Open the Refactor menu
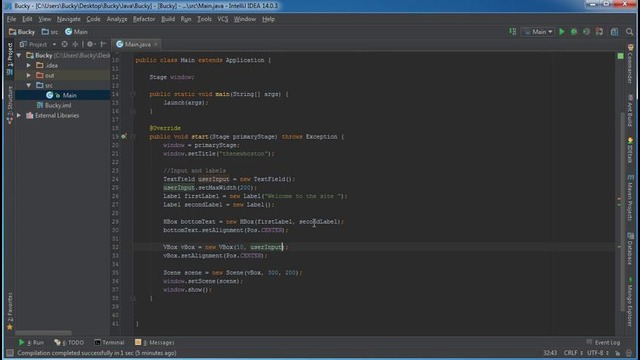This screenshot has width=640, height=360. point(144,19)
